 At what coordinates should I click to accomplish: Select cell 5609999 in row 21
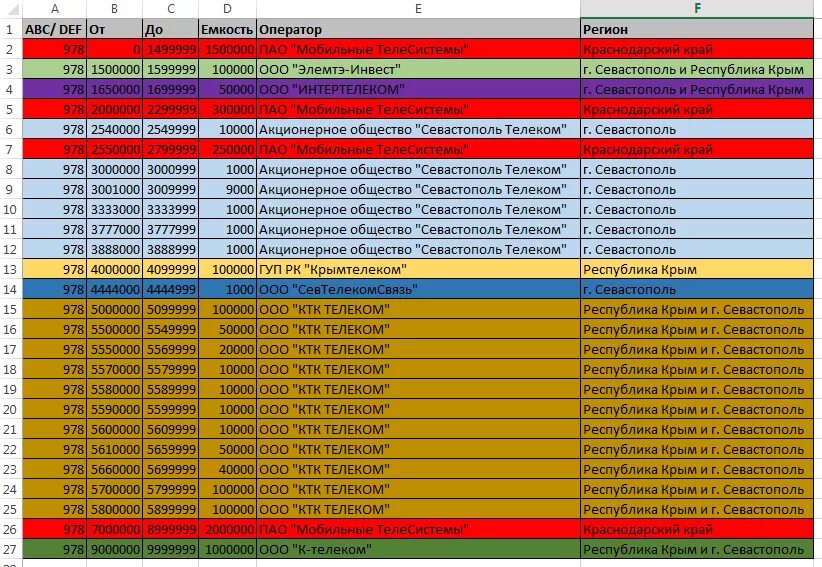[170, 429]
